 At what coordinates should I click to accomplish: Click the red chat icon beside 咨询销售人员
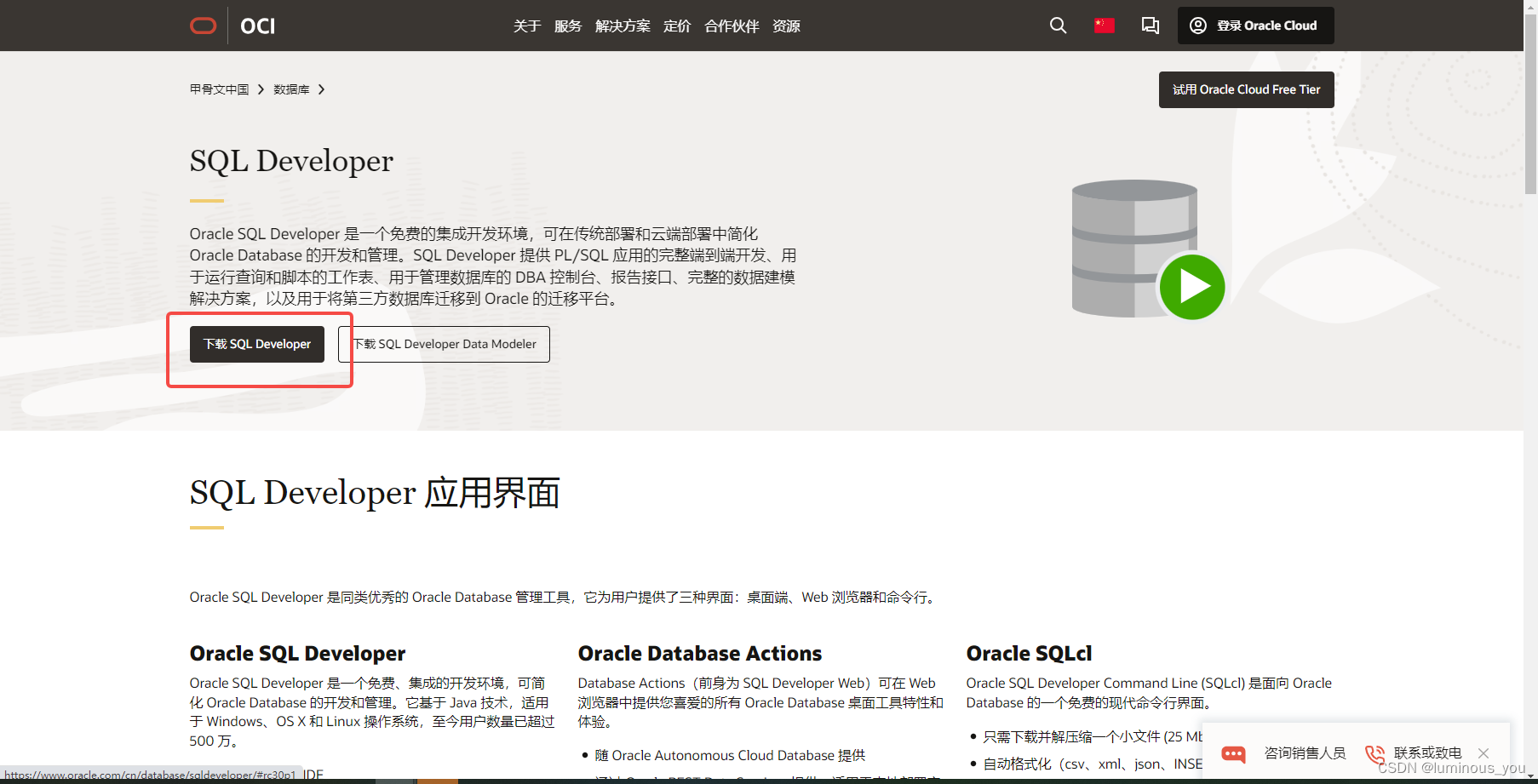point(1232,754)
